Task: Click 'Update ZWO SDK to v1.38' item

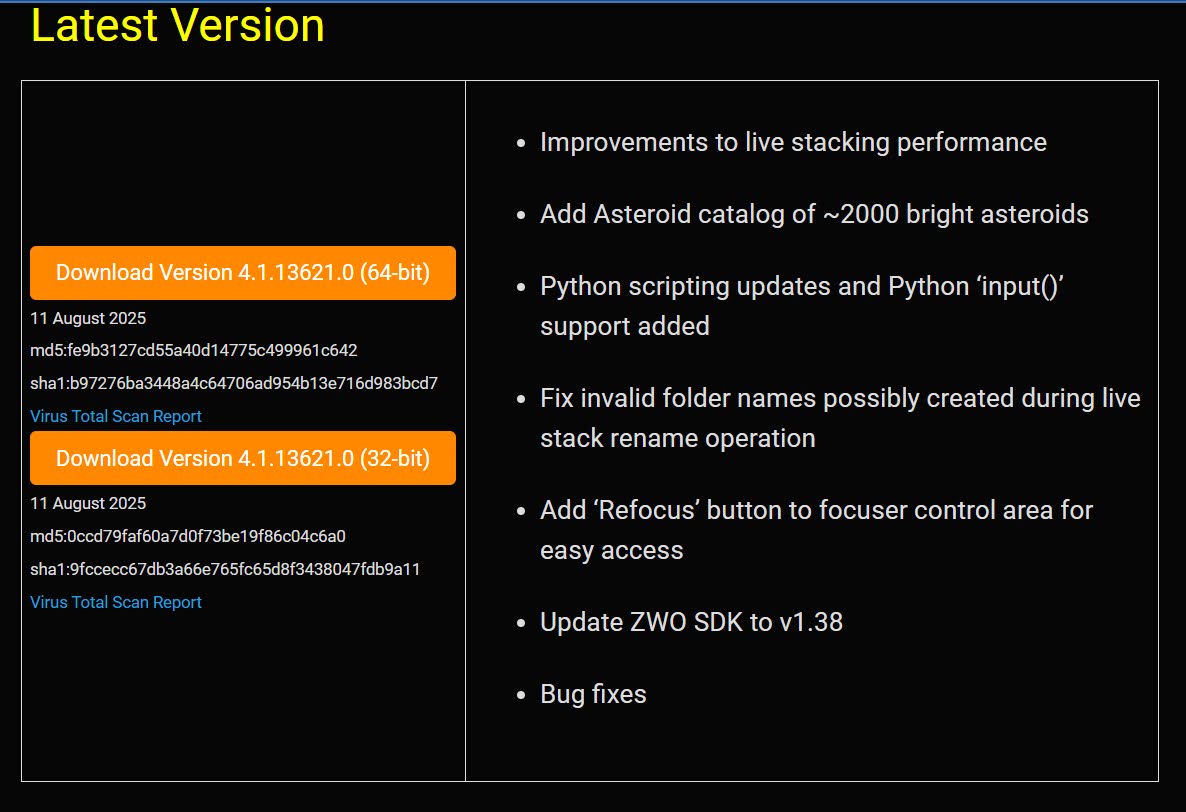Action: tap(691, 622)
